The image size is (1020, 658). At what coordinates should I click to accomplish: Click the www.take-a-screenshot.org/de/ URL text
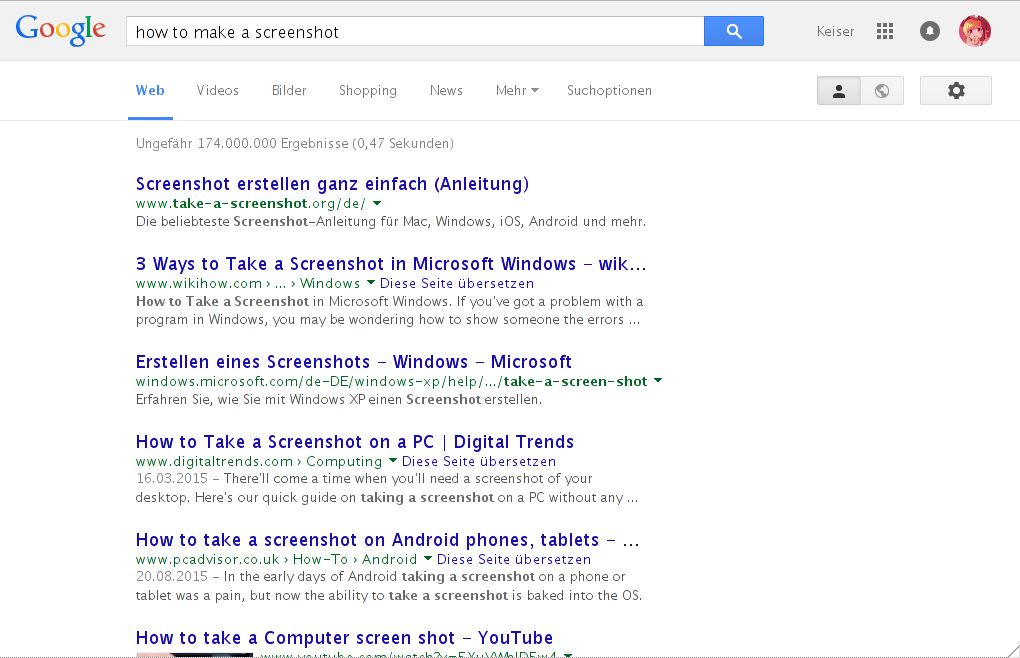[x=251, y=204]
